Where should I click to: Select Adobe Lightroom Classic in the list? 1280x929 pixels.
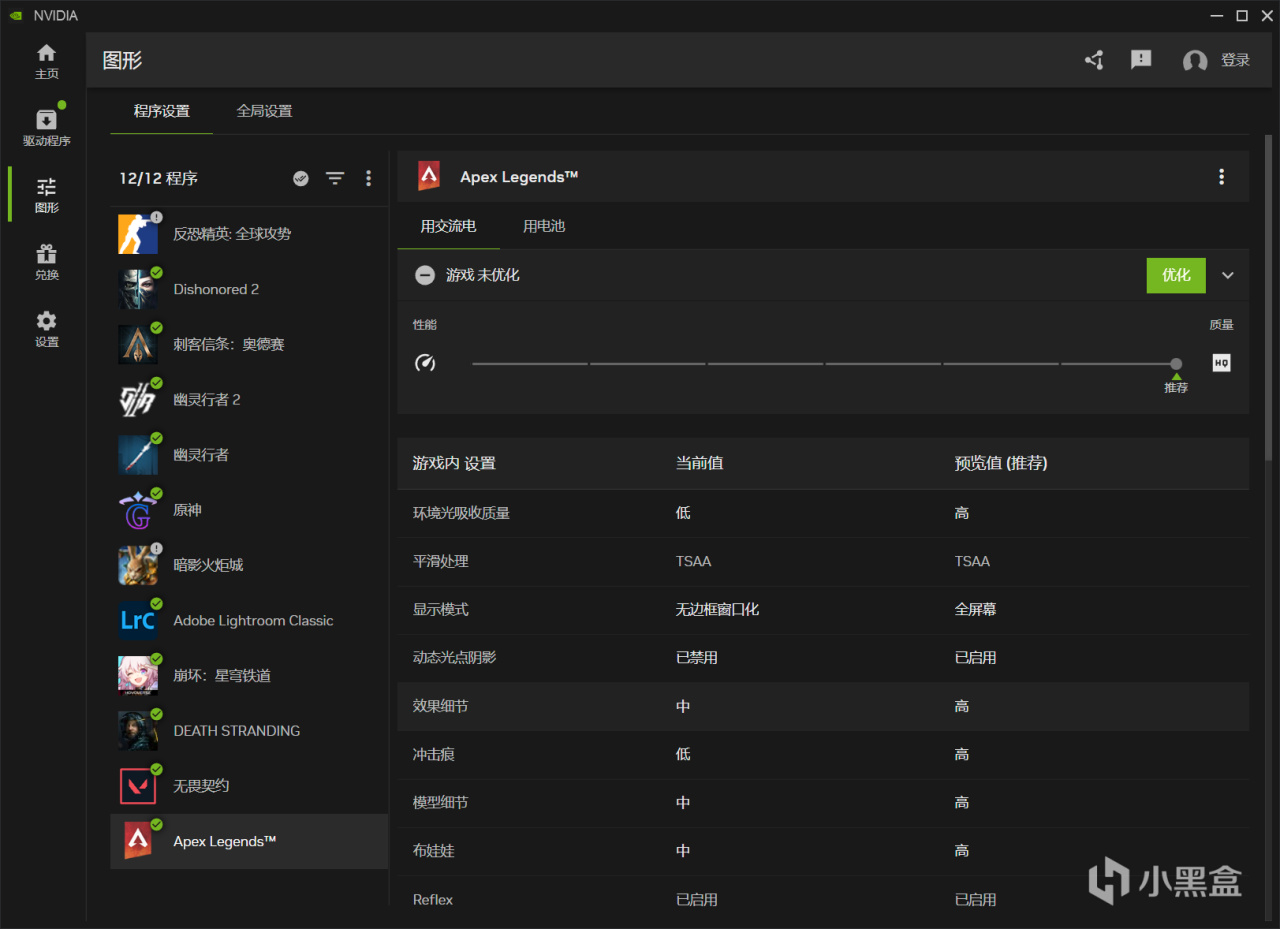pyautogui.click(x=249, y=620)
